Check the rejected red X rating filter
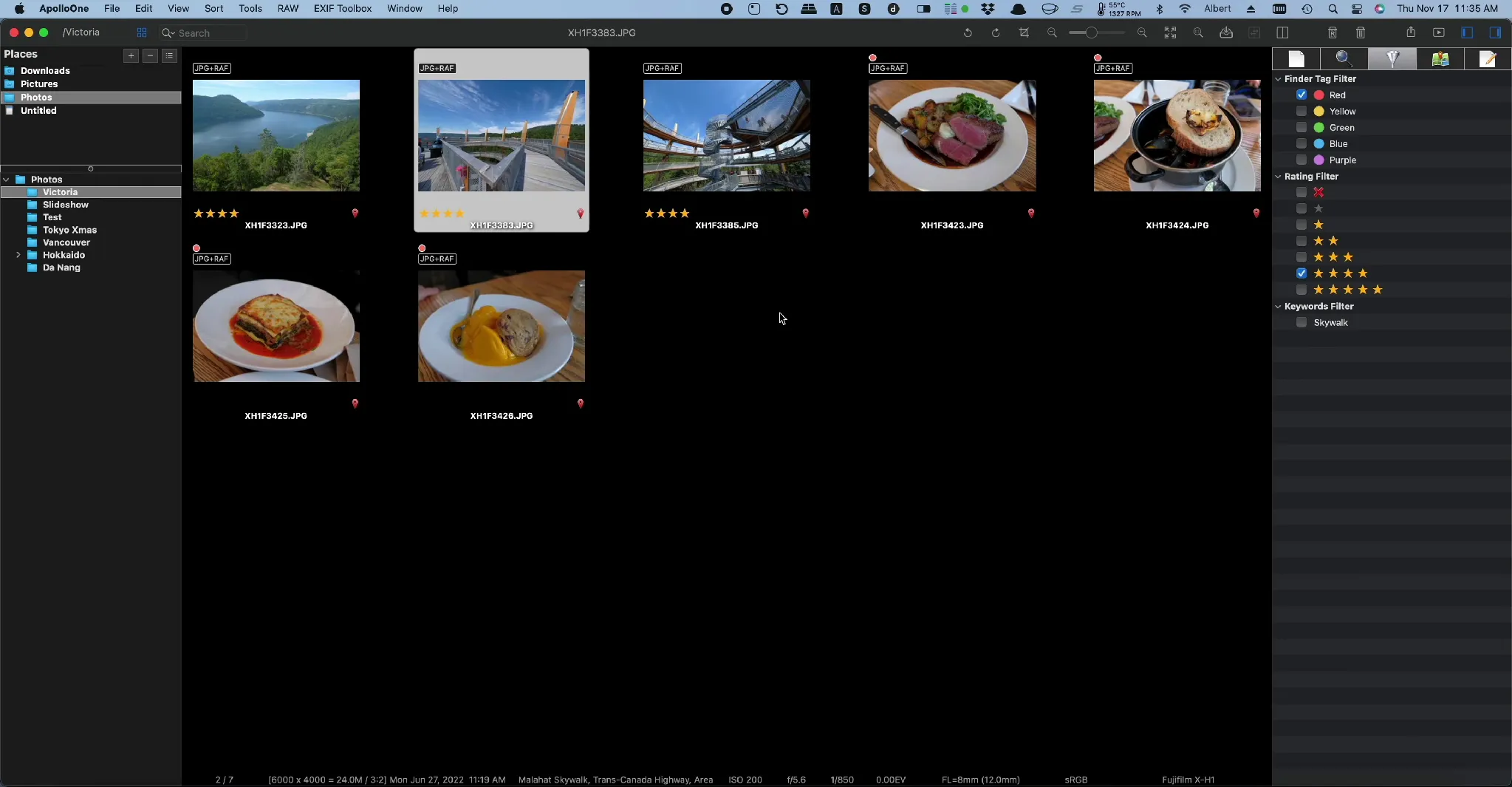Image resolution: width=1512 pixels, height=787 pixels. coord(1301,192)
